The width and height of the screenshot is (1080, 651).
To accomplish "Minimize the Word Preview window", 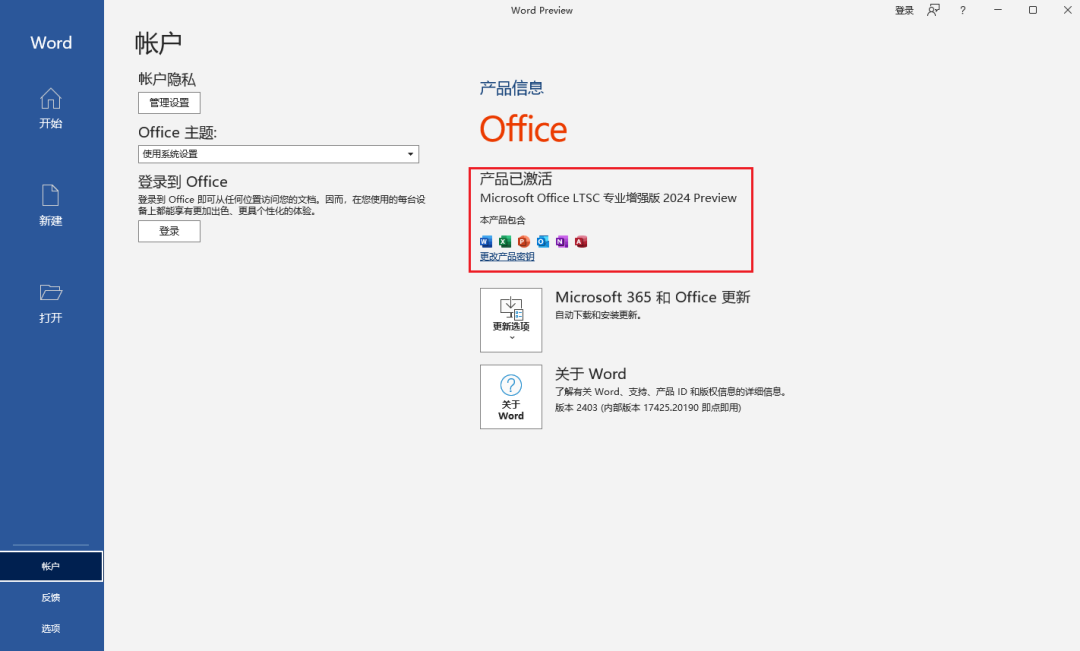I will coord(998,10).
